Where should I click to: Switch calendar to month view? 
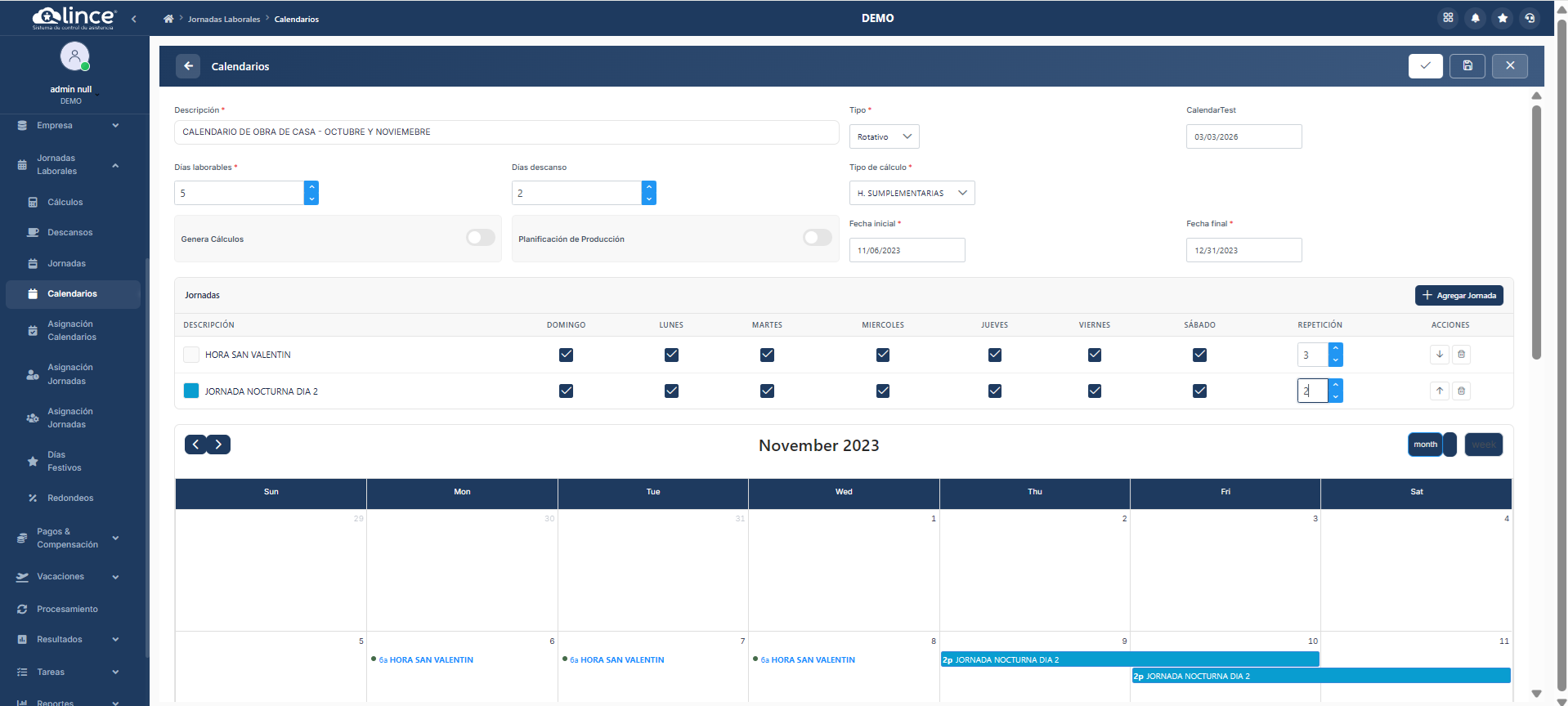[1425, 445]
